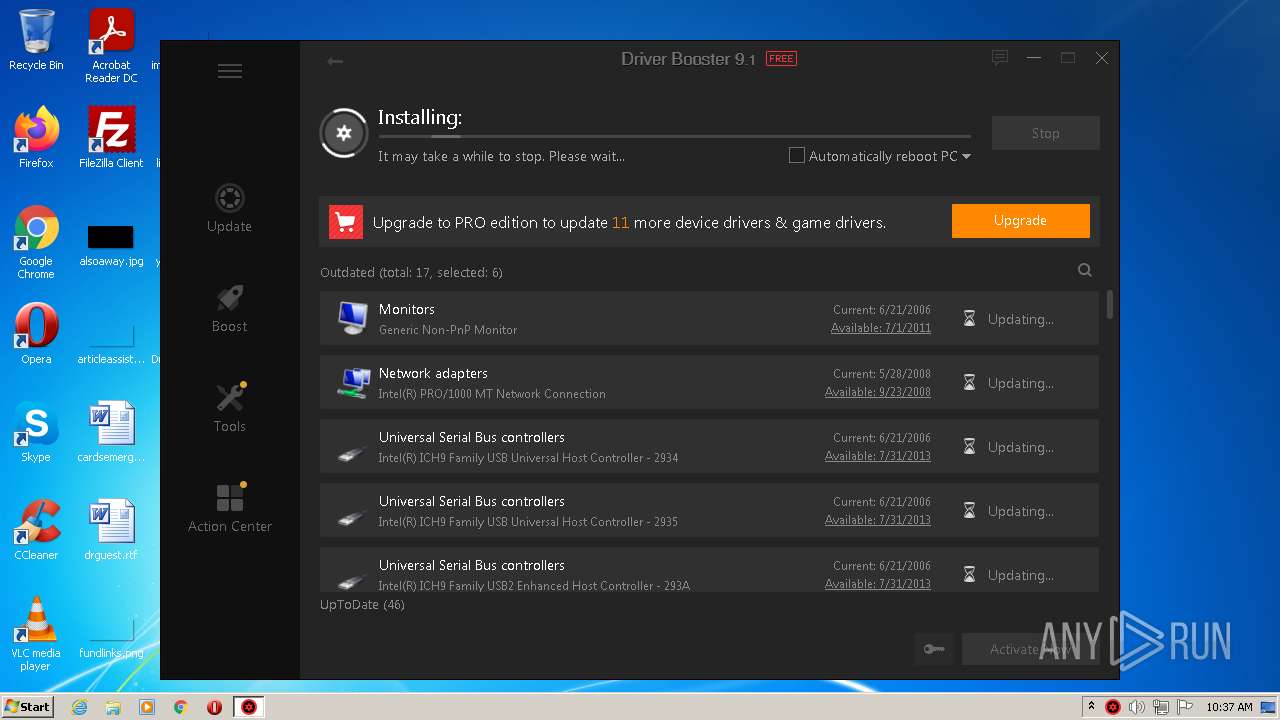Click the Outdated total 17 selected 6 label

coord(411,272)
